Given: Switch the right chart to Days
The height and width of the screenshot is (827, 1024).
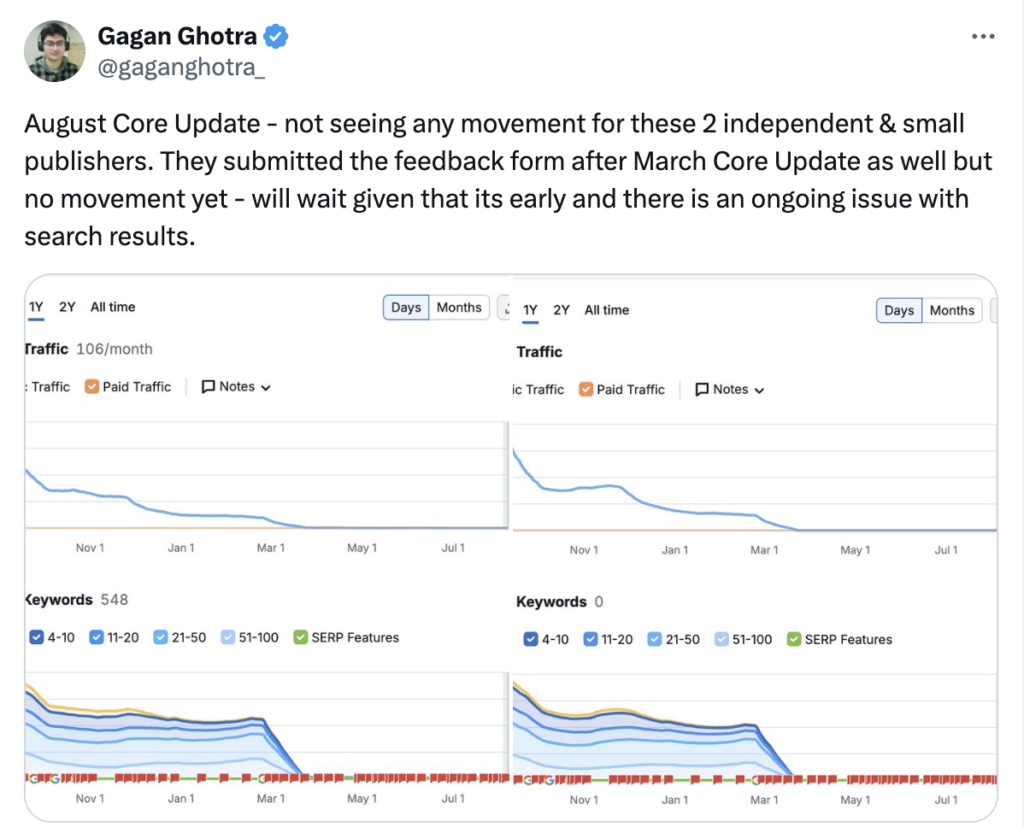Looking at the screenshot, I should [899, 310].
